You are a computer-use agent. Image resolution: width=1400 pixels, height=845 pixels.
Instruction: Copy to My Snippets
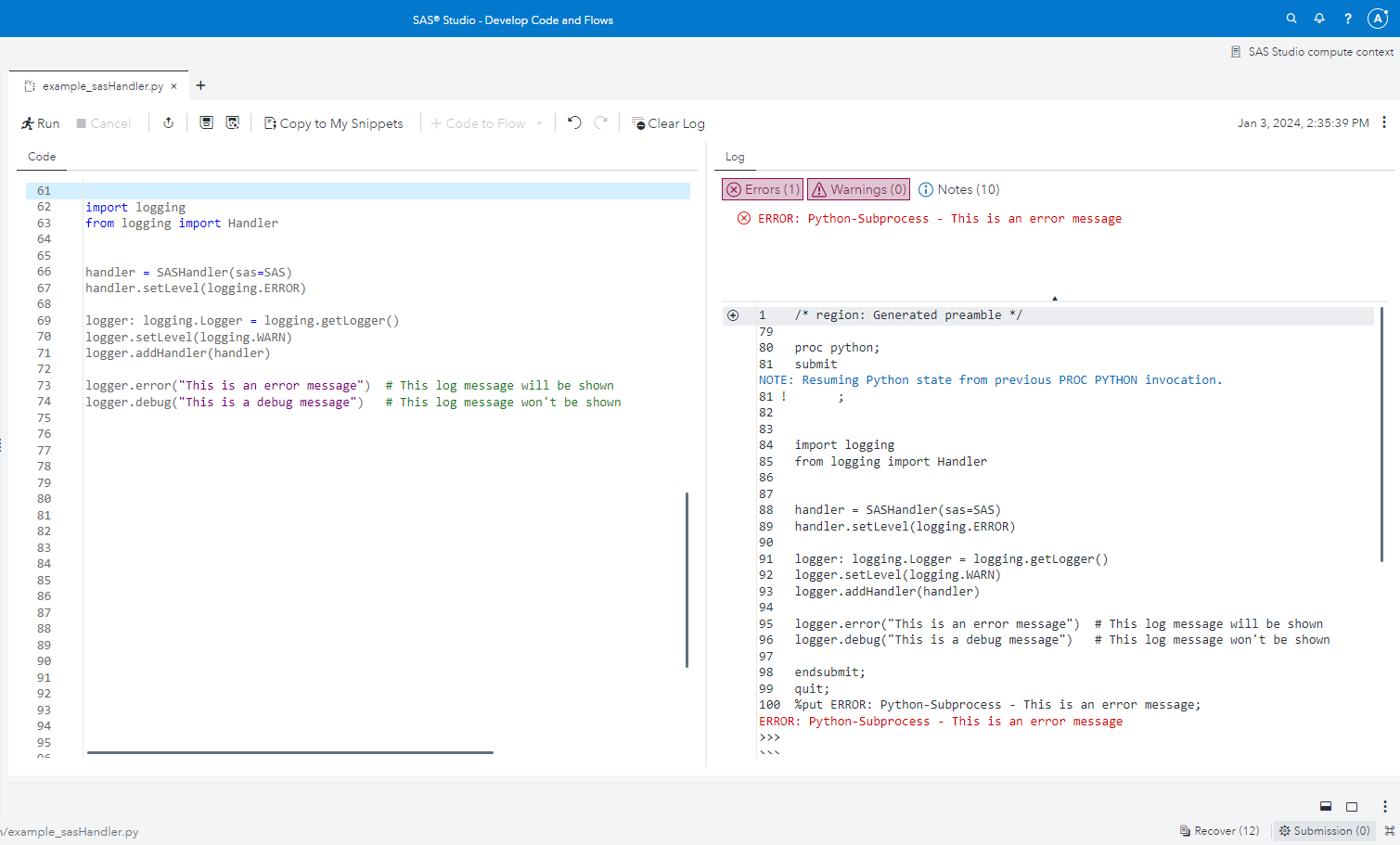point(333,123)
